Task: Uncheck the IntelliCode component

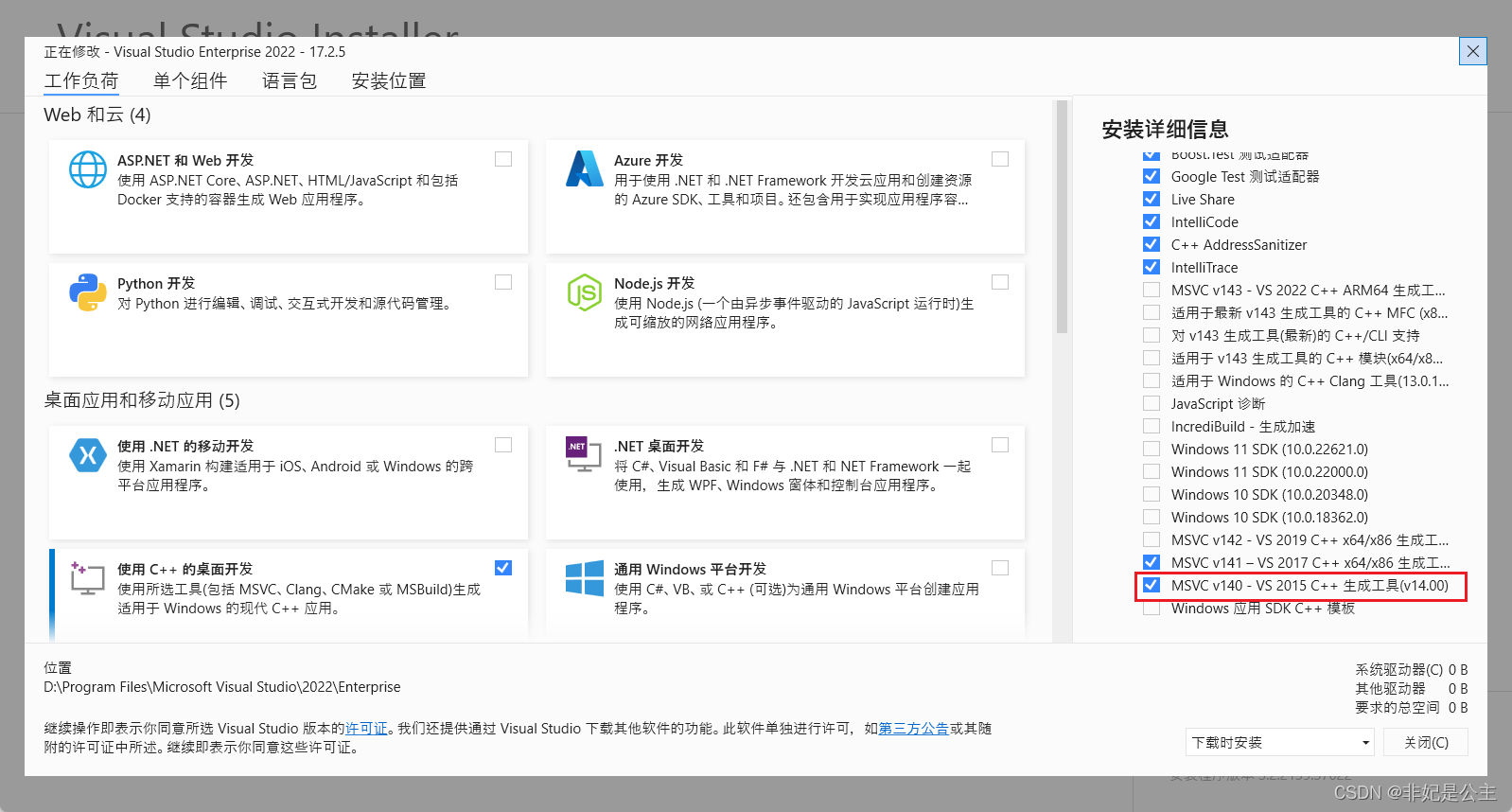Action: (x=1152, y=221)
